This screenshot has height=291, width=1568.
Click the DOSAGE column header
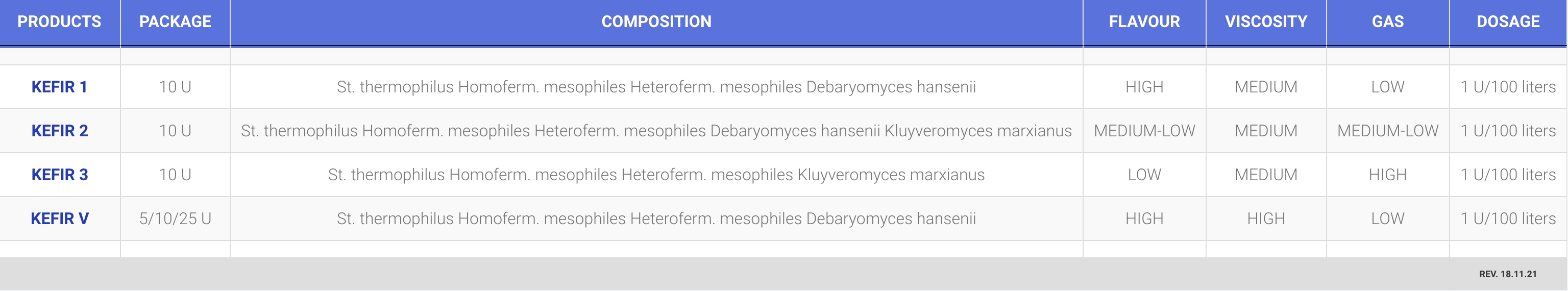coord(1508,22)
